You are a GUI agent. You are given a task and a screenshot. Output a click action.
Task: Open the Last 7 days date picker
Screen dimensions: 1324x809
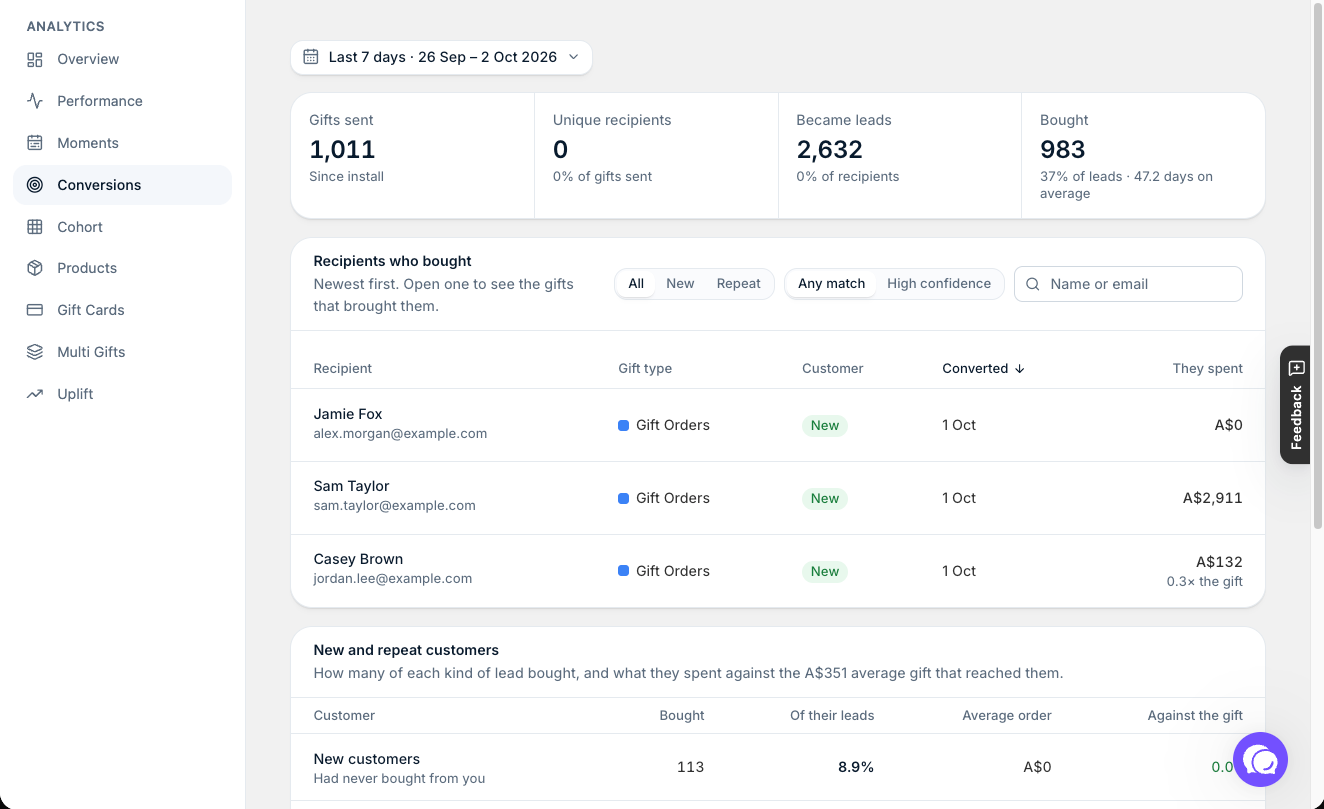click(x=441, y=57)
